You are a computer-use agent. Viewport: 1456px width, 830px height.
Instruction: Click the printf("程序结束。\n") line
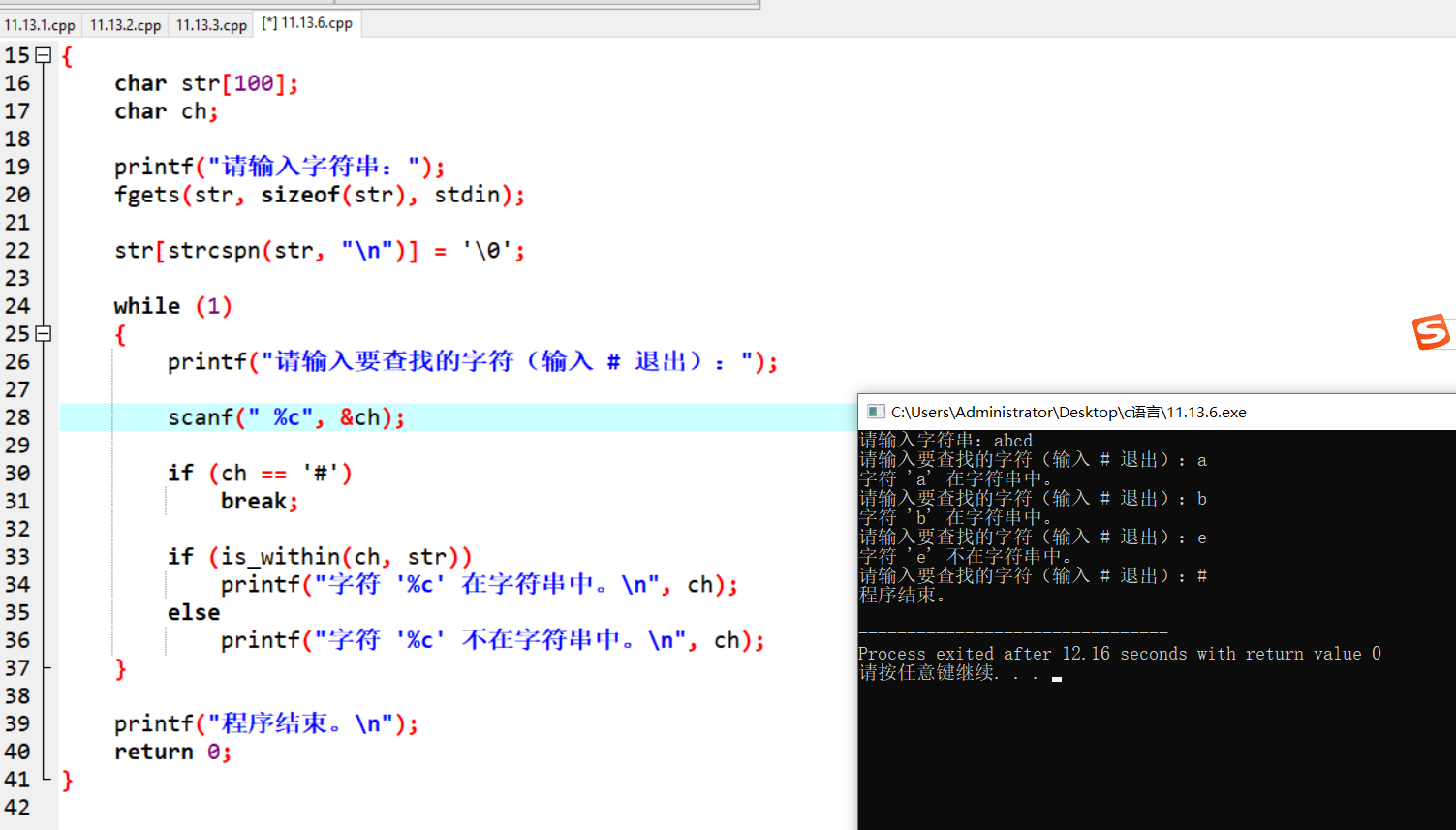(266, 724)
